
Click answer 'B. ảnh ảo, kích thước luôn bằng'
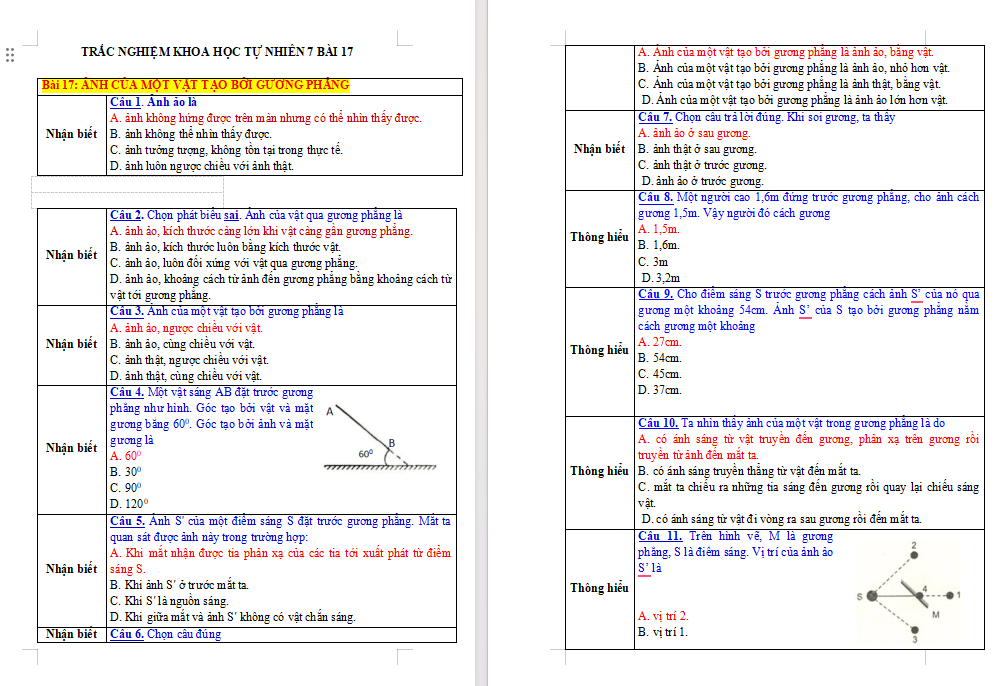pyautogui.click(x=226, y=247)
